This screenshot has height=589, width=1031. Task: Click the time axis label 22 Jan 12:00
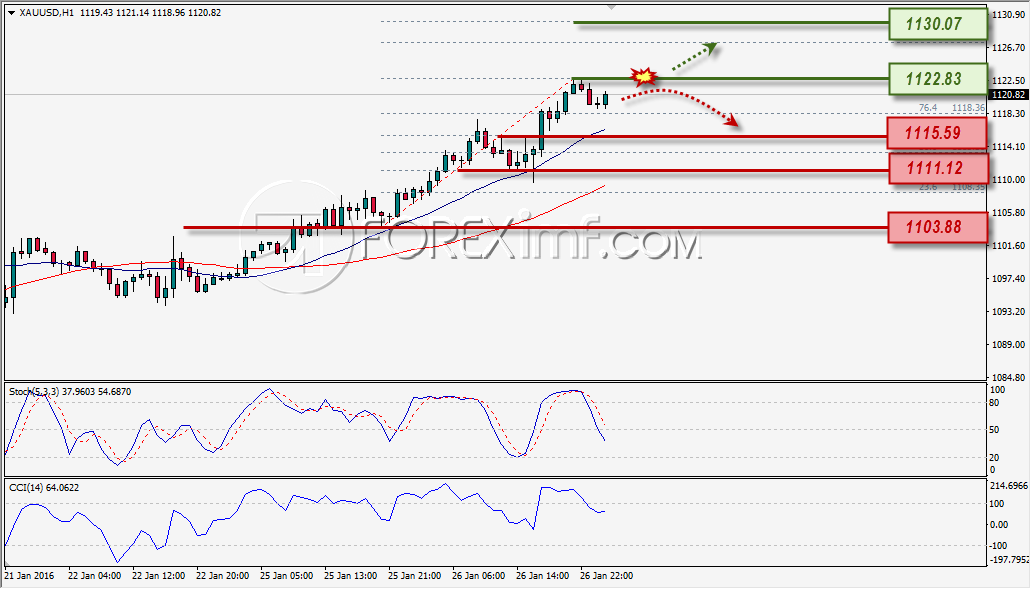(x=158, y=576)
